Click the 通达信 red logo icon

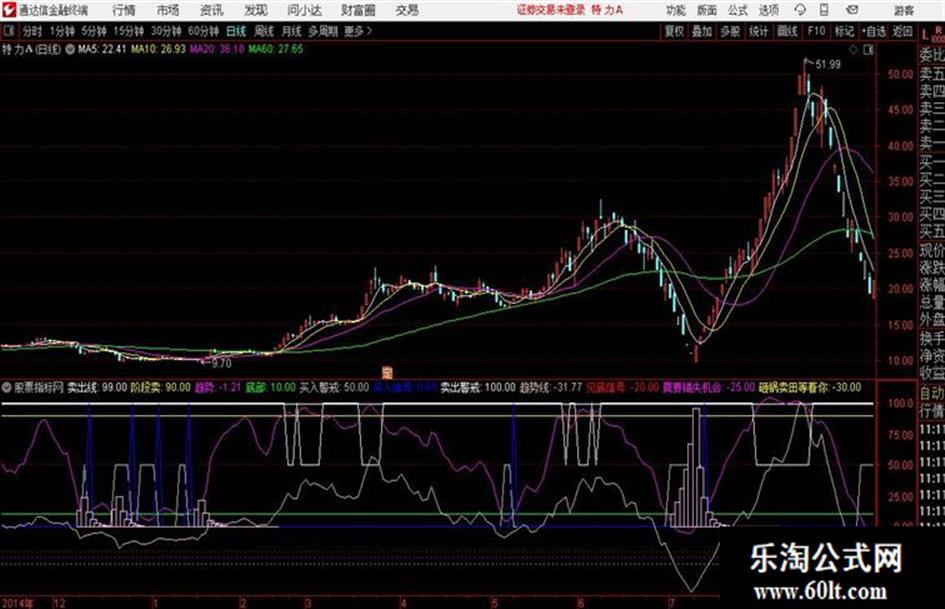click(x=9, y=10)
